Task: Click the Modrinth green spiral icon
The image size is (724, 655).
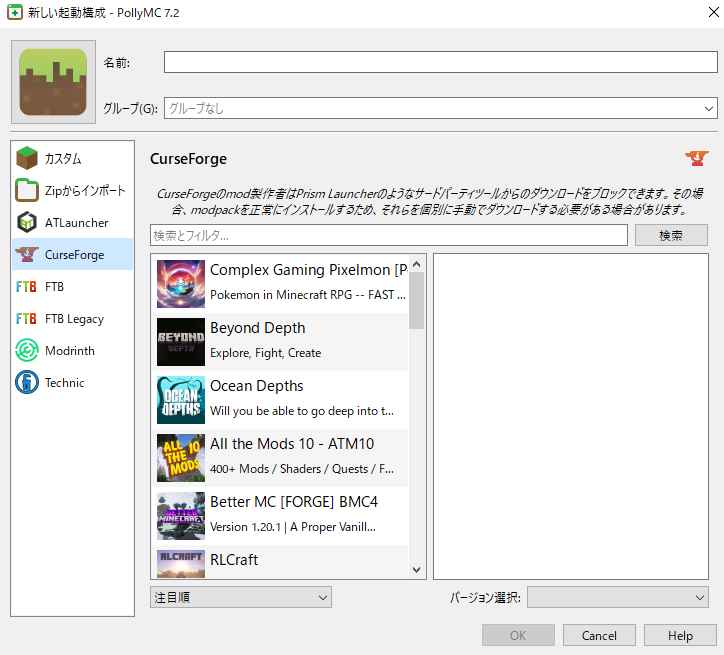Action: click(27, 350)
